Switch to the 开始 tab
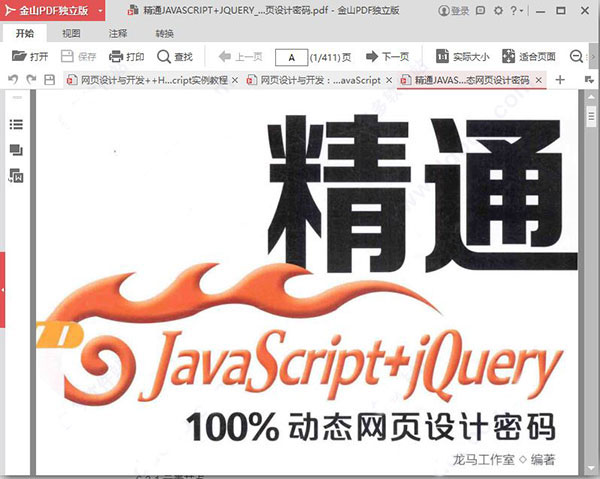This screenshot has height=479, width=600. coord(25,34)
